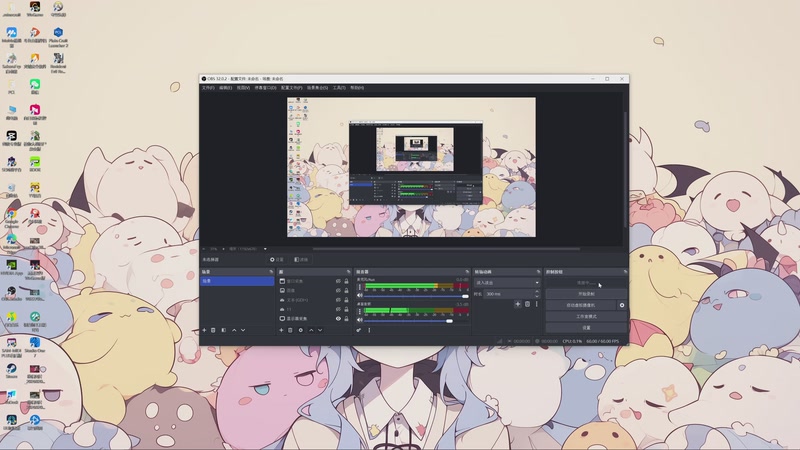Open Google Chrome desktop icon
This screenshot has height=450, width=800.
click(x=11, y=218)
